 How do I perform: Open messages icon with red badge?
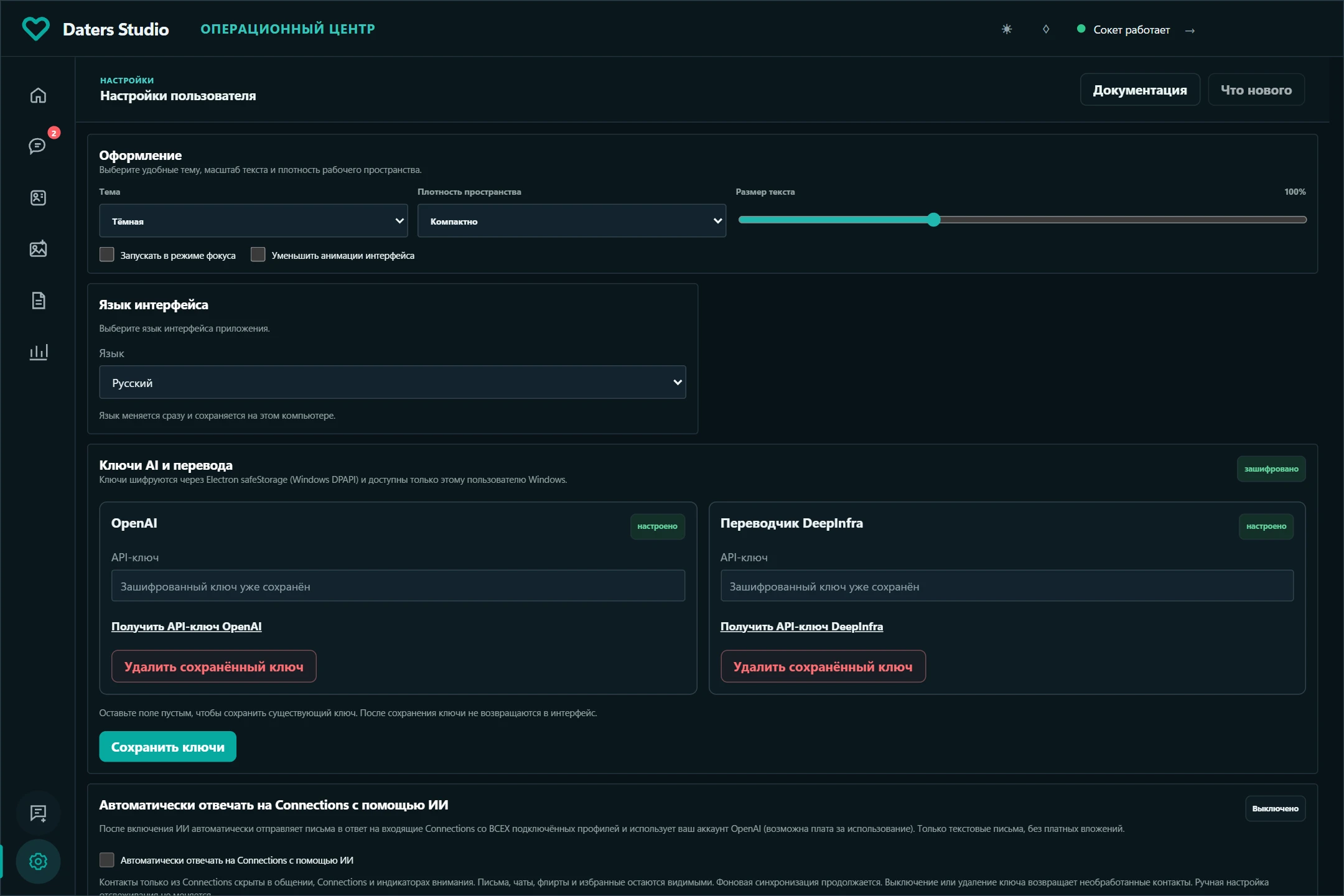click(x=38, y=146)
